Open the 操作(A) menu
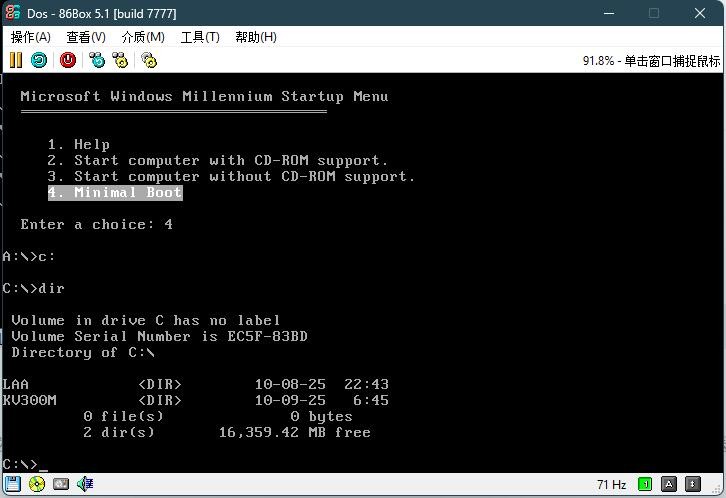 click(30, 37)
